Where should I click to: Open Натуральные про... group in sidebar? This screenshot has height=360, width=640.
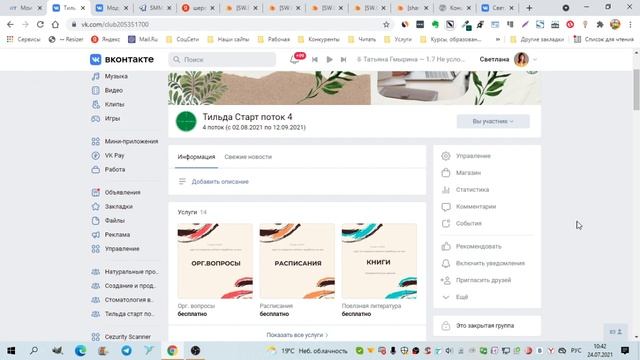[124, 272]
